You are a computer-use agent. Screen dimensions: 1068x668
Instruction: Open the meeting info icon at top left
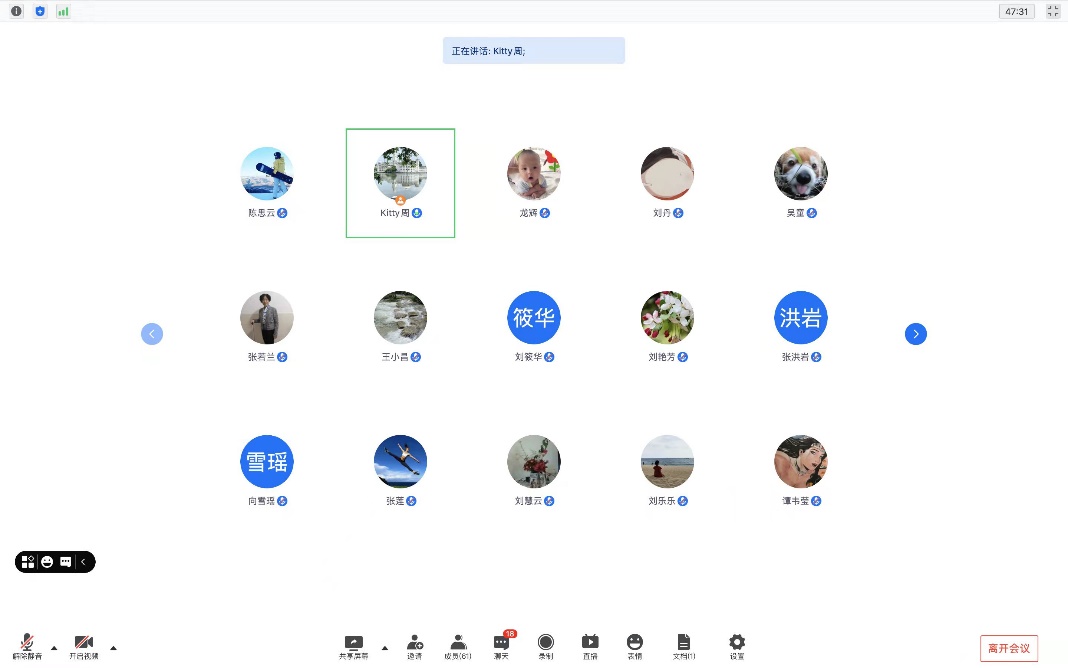tap(16, 11)
